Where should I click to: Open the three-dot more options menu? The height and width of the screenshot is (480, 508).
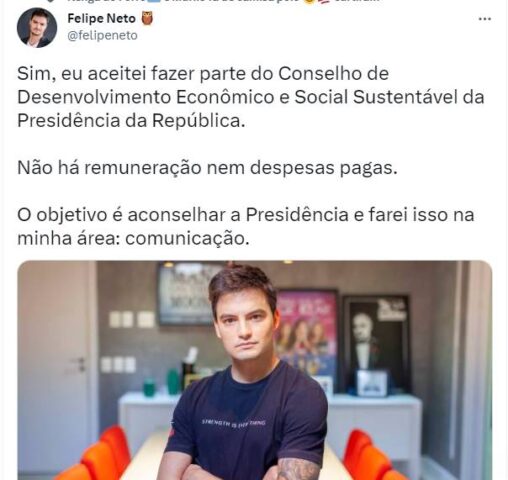485,19
